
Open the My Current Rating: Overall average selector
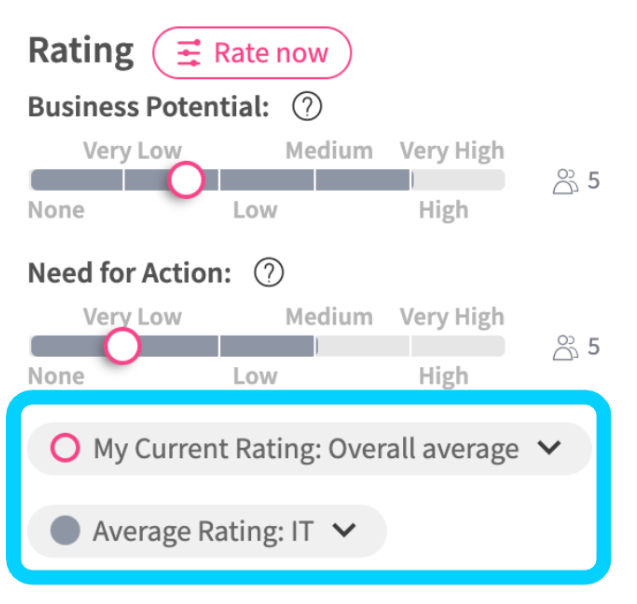[306, 449]
